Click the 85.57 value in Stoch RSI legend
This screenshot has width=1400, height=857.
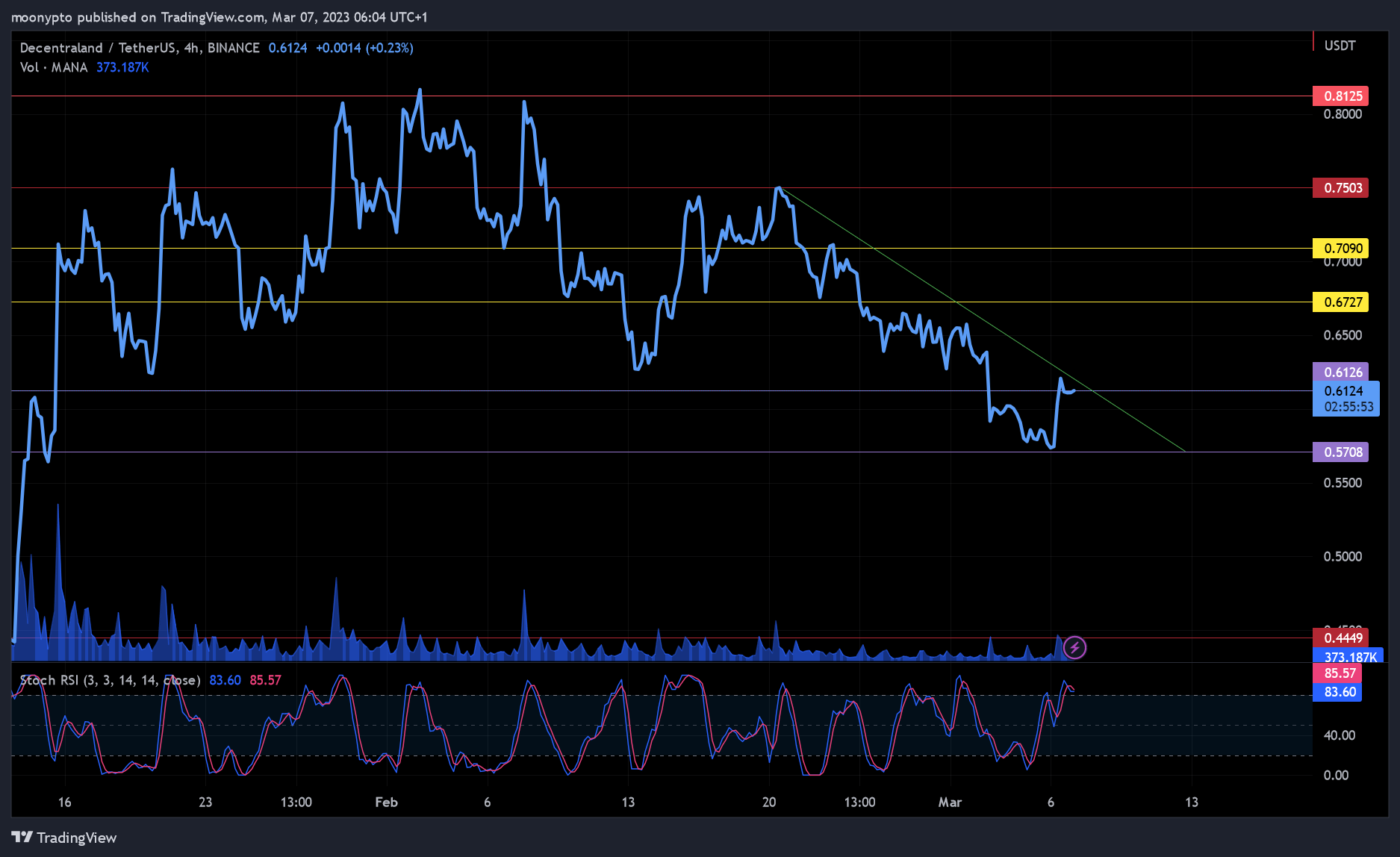coord(265,680)
